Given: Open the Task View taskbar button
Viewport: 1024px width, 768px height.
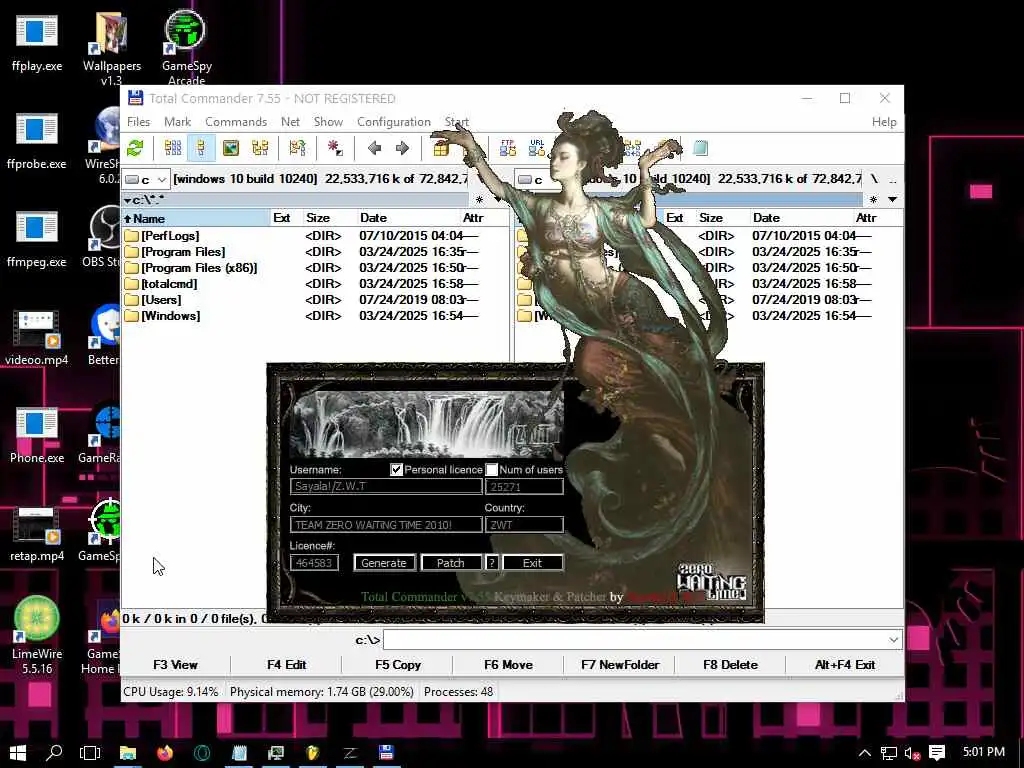Looking at the screenshot, I should [x=90, y=752].
